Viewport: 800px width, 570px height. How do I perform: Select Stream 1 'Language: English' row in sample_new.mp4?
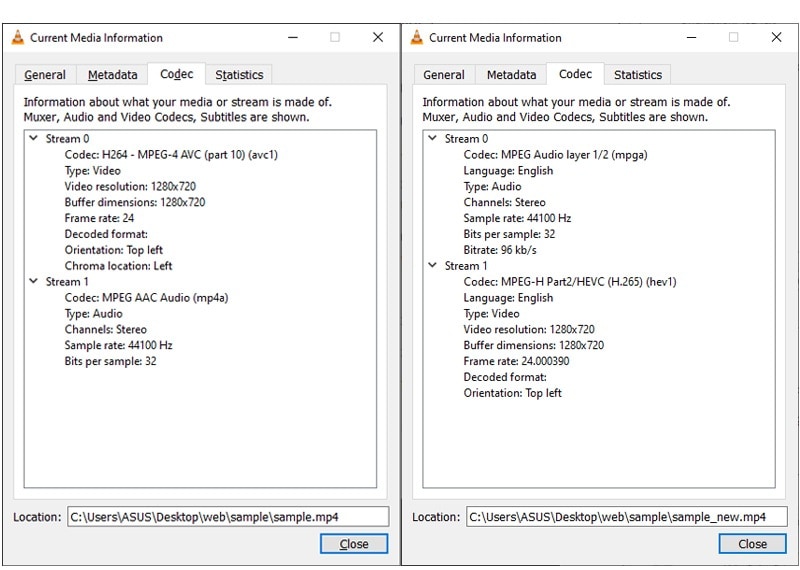coord(508,298)
